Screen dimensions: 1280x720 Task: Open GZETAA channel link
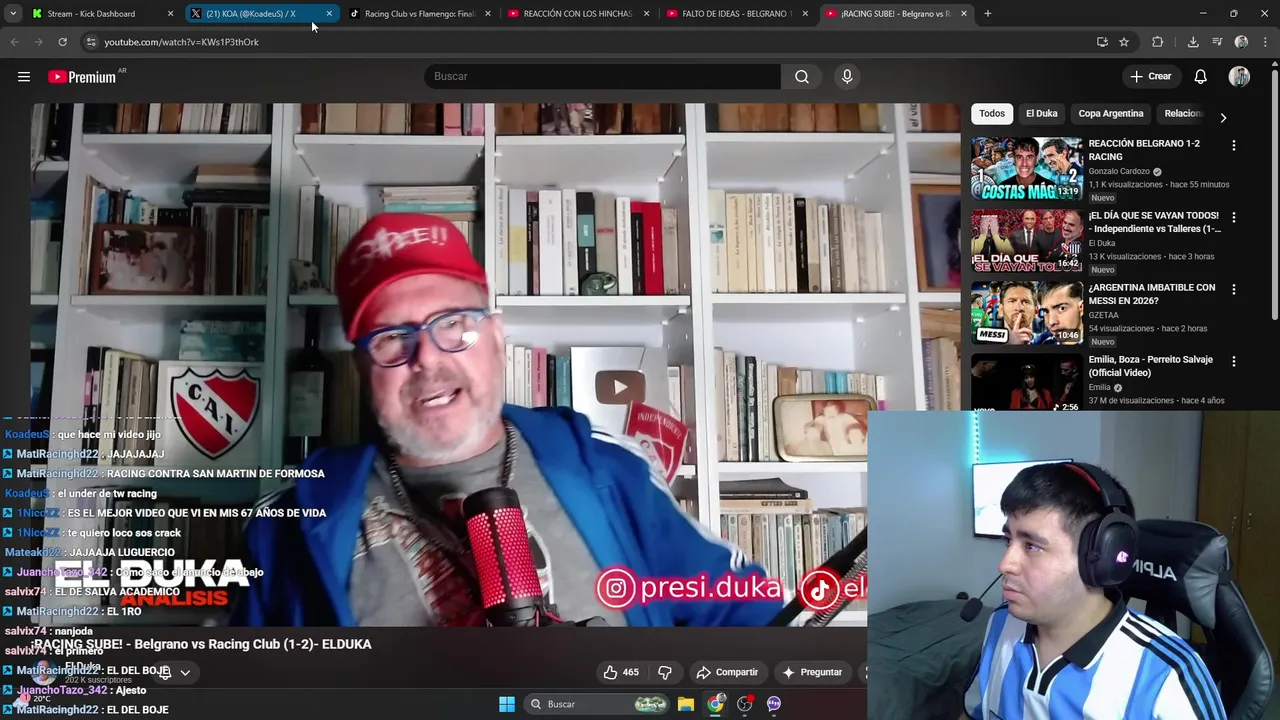(x=1103, y=315)
